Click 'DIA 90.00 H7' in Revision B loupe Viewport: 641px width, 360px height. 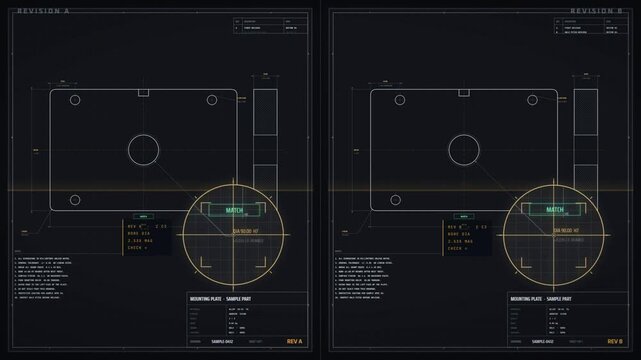click(x=566, y=231)
